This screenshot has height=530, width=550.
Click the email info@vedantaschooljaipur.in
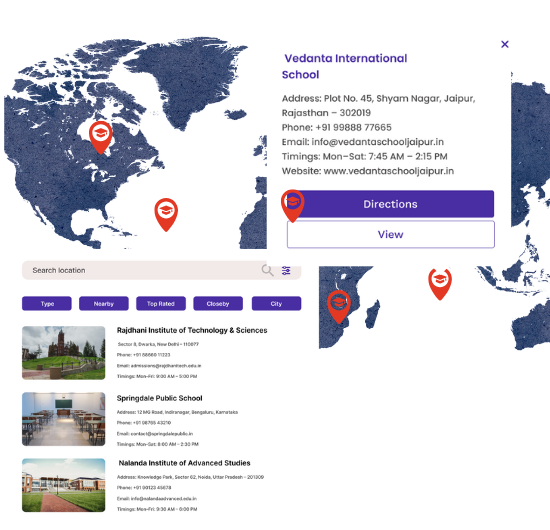pyautogui.click(x=377, y=142)
